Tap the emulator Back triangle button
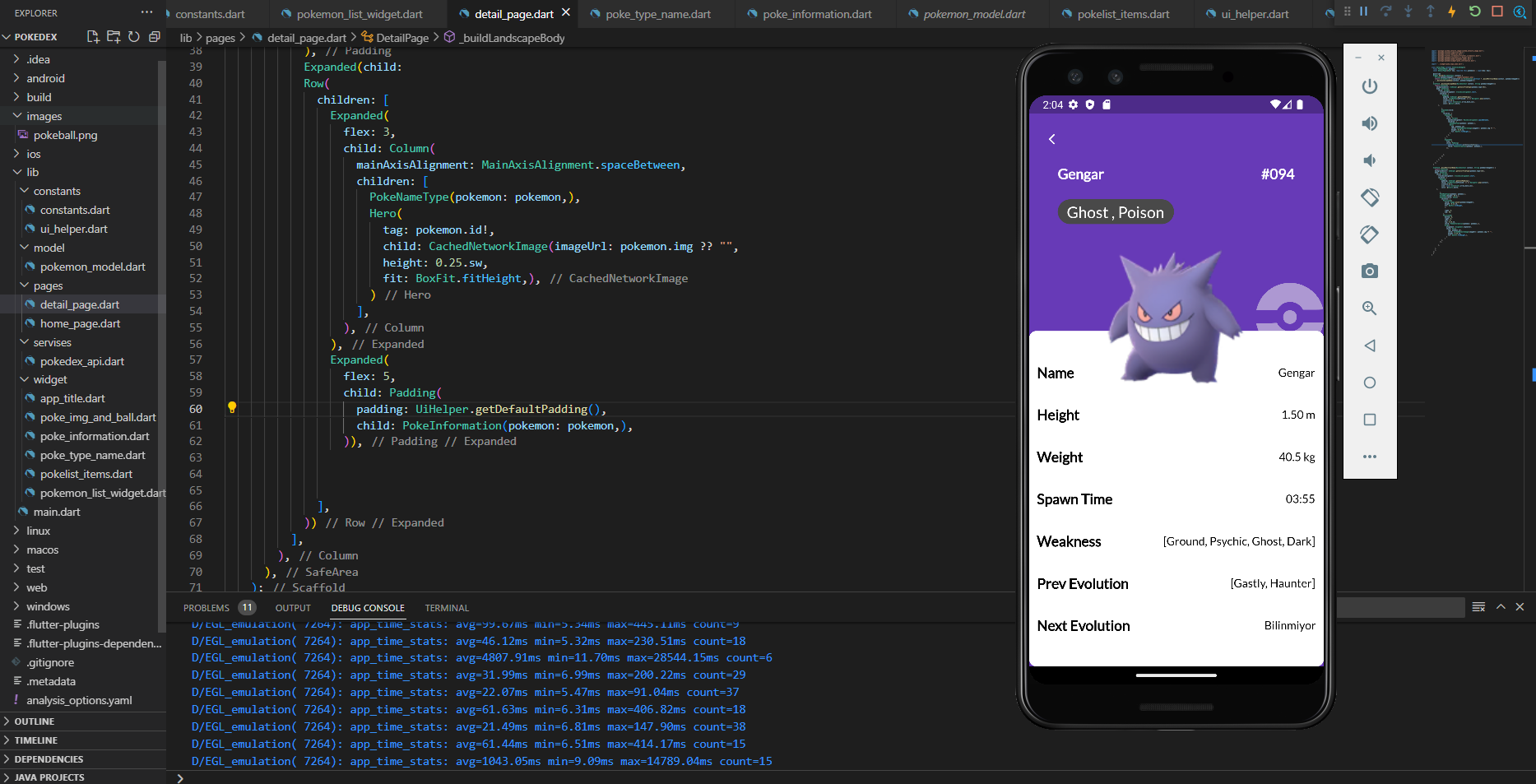 tap(1370, 346)
